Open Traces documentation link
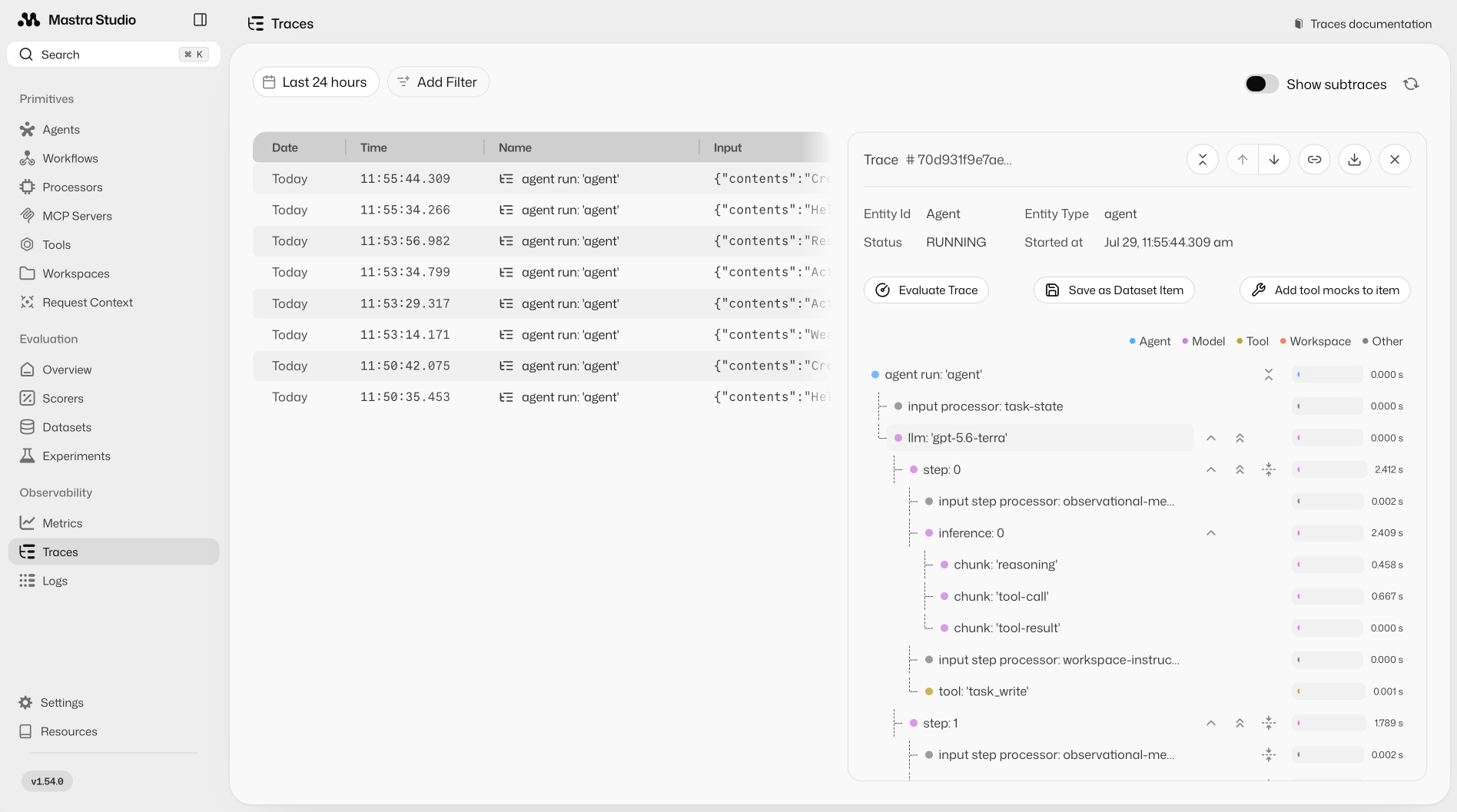This screenshot has width=1457, height=812. click(1363, 24)
